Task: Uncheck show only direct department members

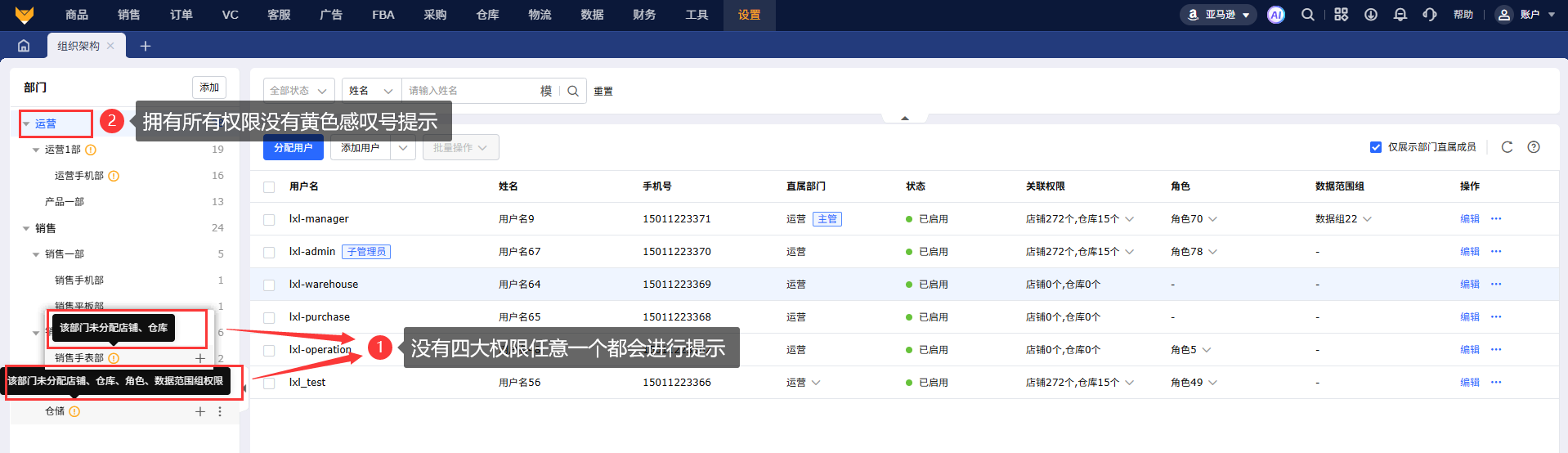Action: tap(1376, 147)
